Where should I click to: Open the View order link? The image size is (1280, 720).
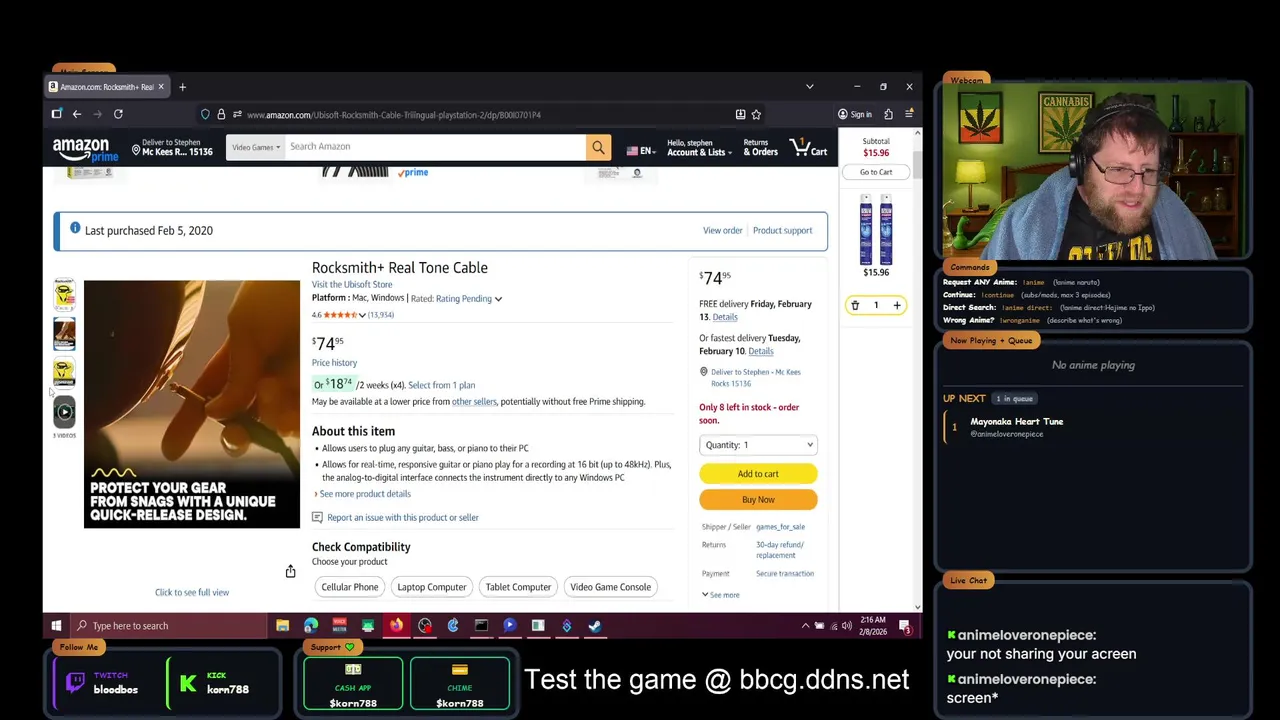click(722, 230)
